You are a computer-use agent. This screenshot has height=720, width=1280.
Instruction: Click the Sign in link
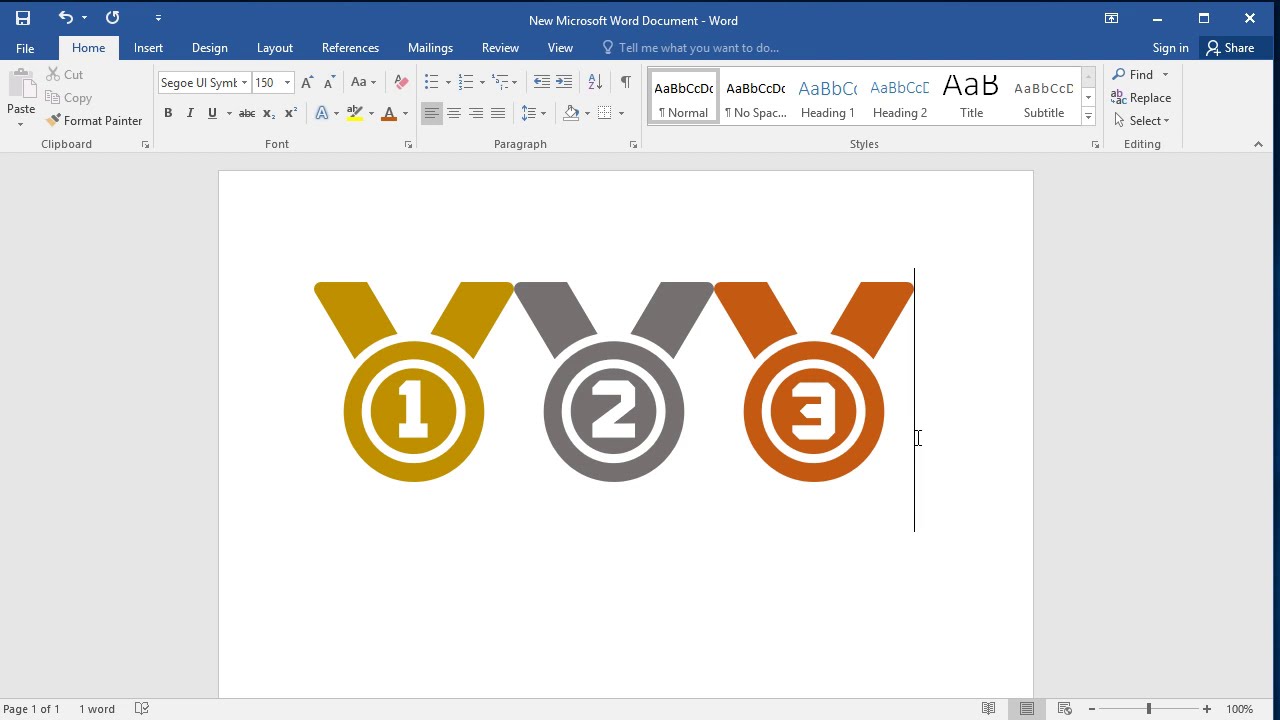point(1170,48)
